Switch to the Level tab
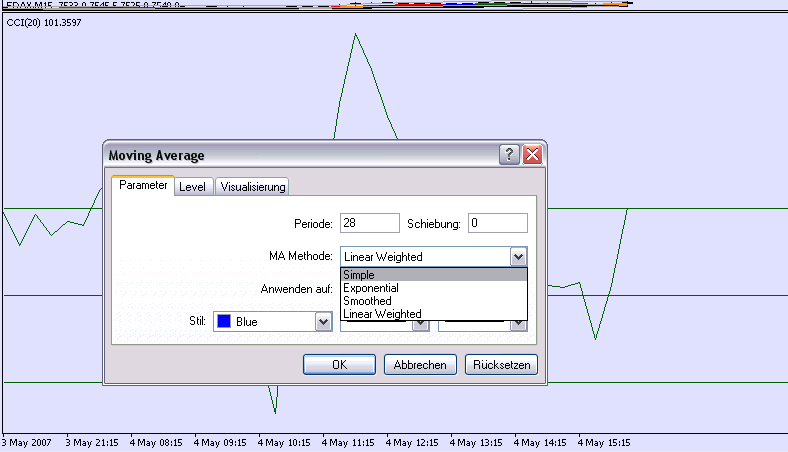The height and width of the screenshot is (452, 788). click(x=192, y=186)
